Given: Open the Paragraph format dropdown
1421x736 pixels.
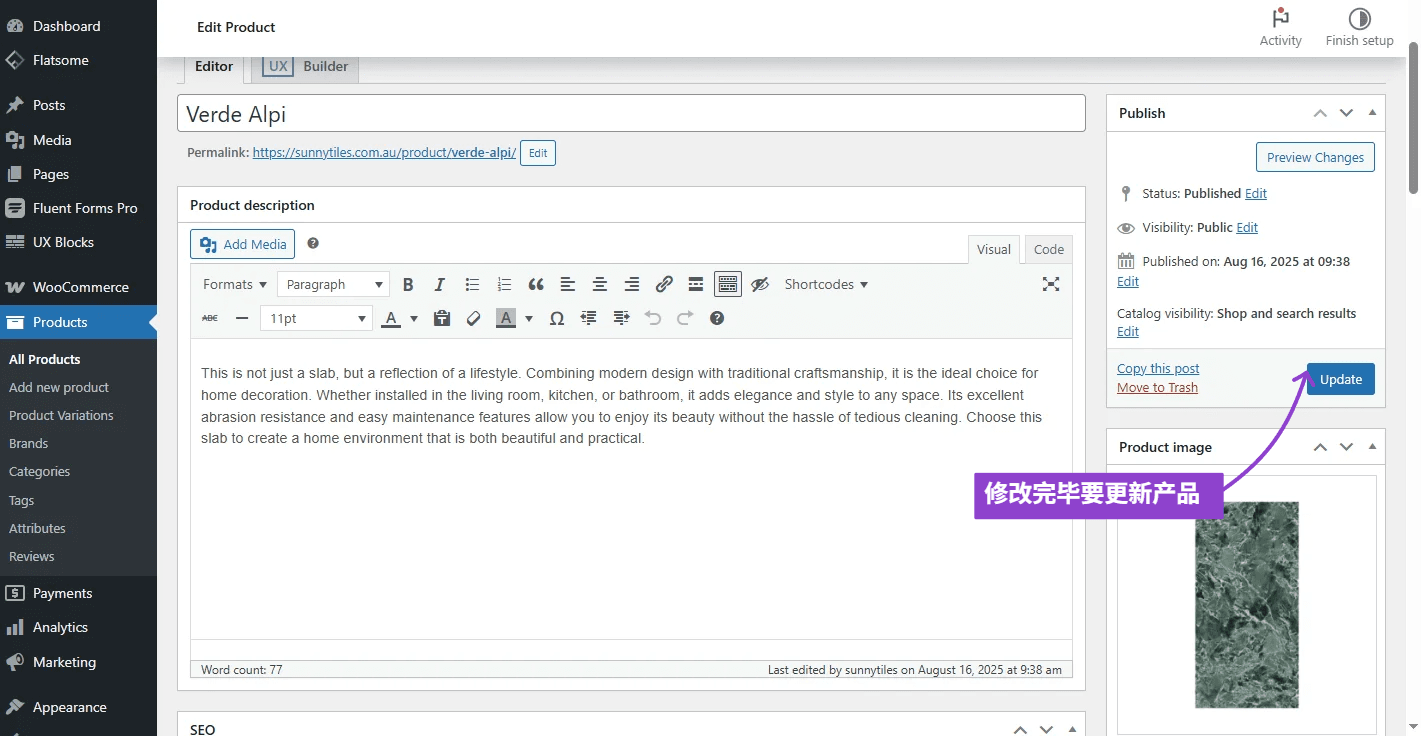Looking at the screenshot, I should pyautogui.click(x=333, y=285).
